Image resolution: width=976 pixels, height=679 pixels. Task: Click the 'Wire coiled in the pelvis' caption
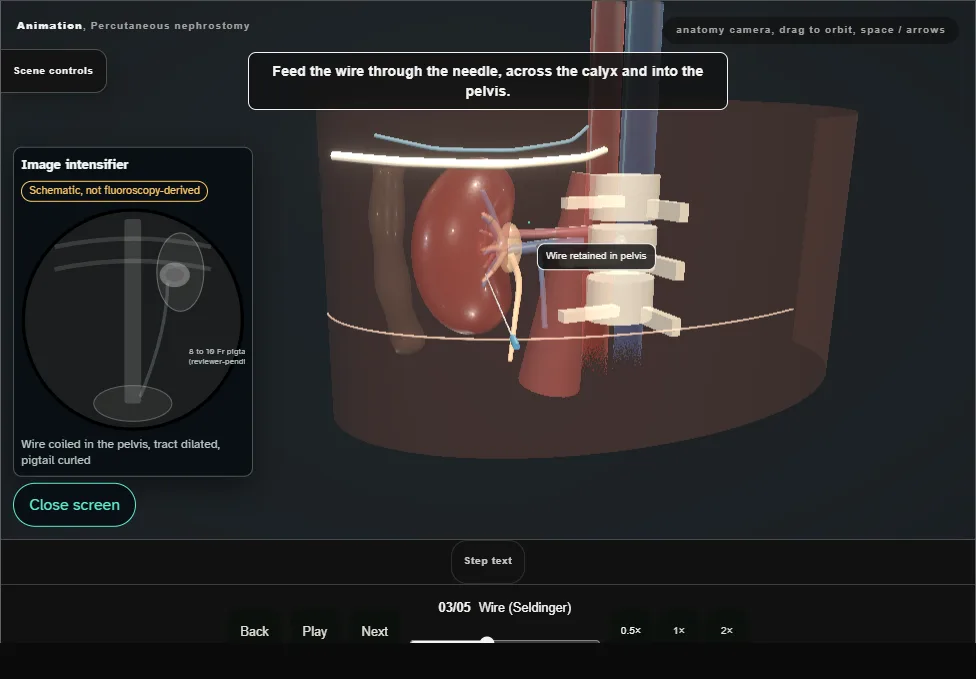[x=120, y=452]
